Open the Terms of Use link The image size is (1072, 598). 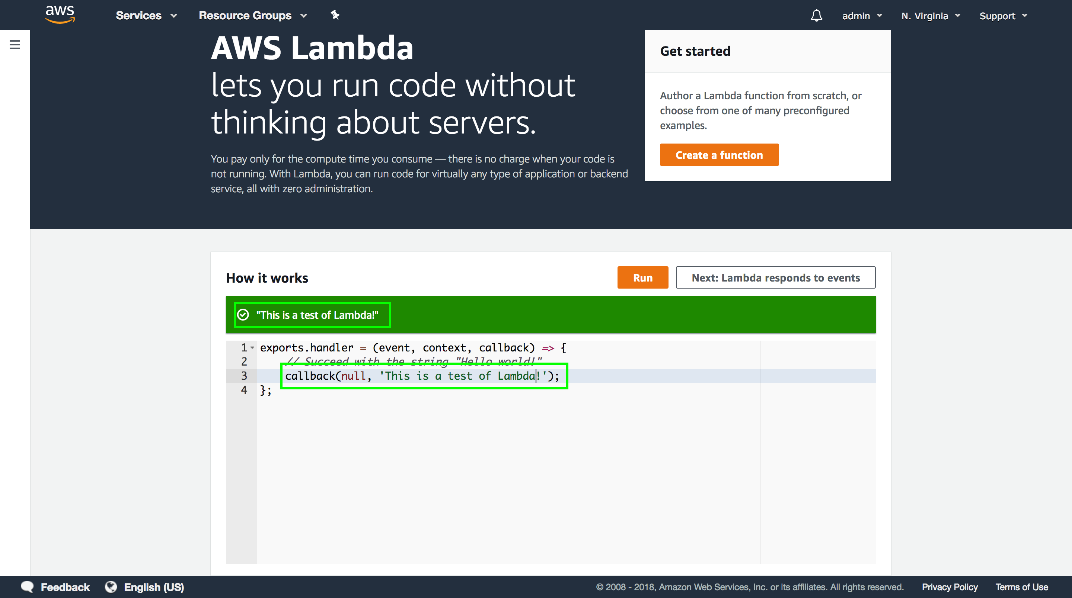pyautogui.click(x=1021, y=587)
